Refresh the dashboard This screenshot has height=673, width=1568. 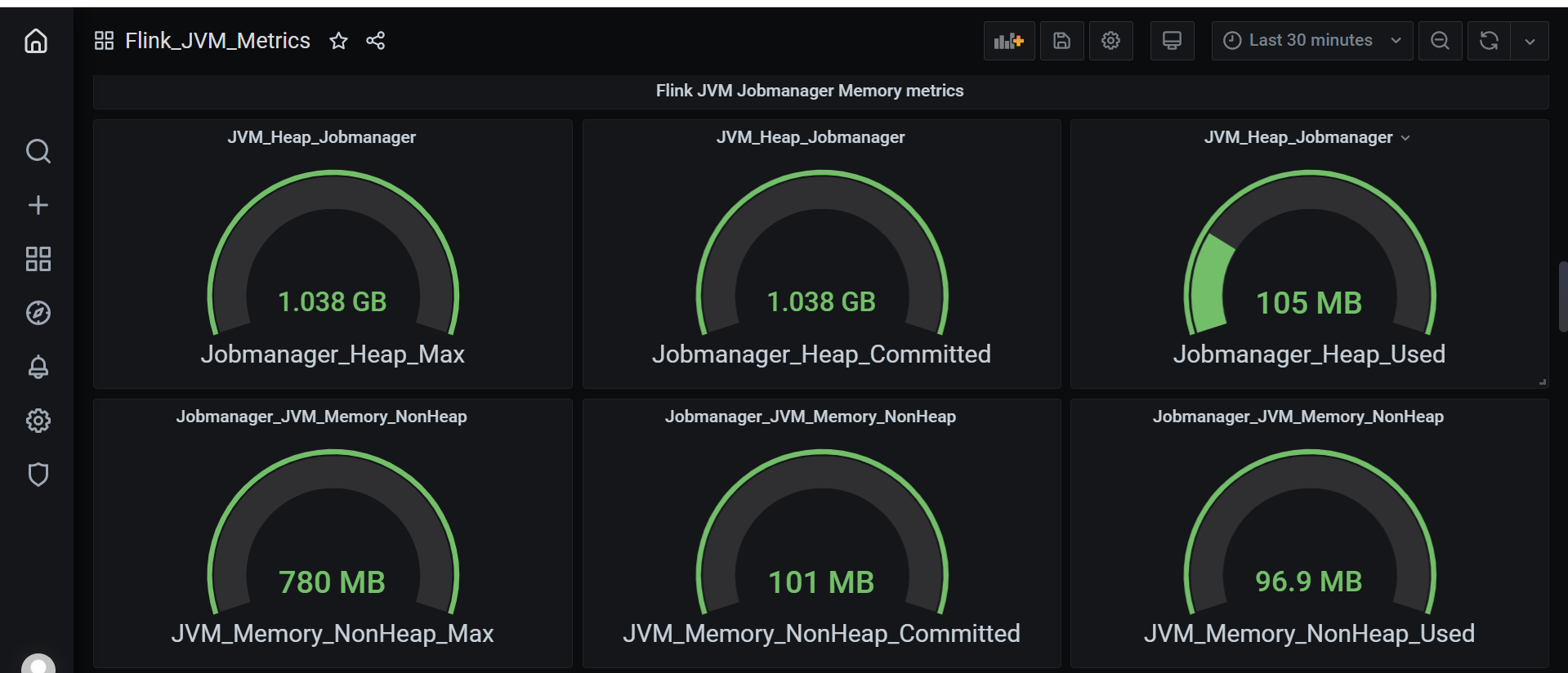(1489, 41)
